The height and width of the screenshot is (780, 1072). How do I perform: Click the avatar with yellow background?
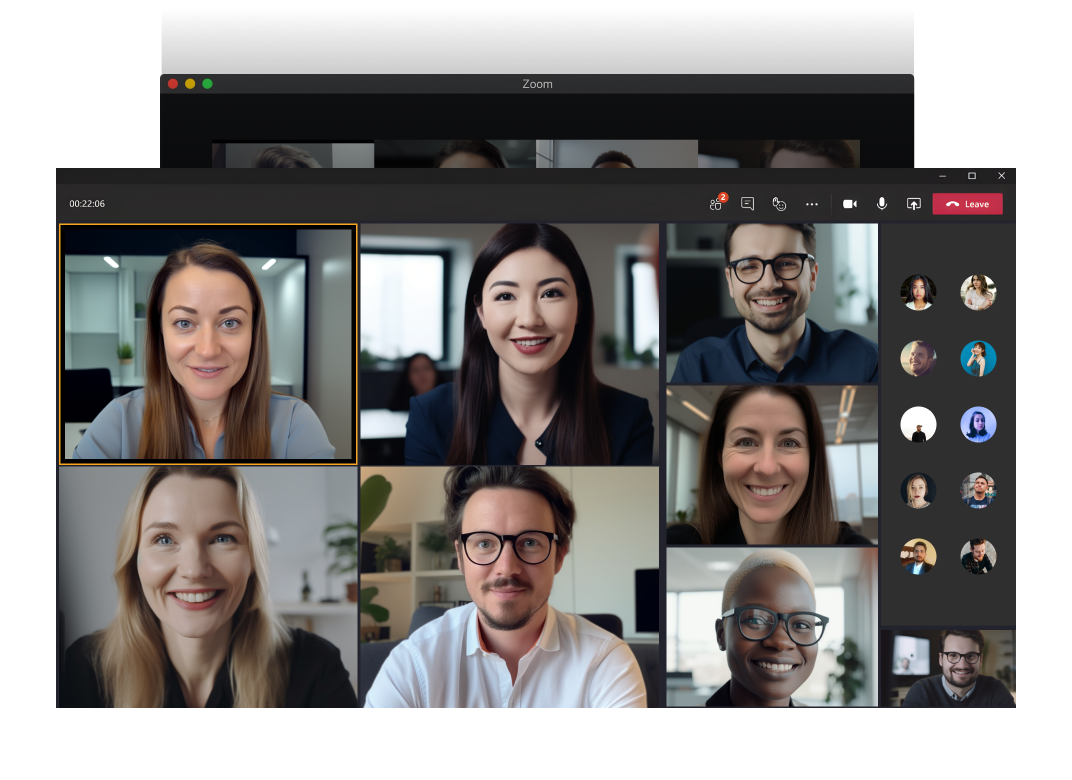[918, 556]
